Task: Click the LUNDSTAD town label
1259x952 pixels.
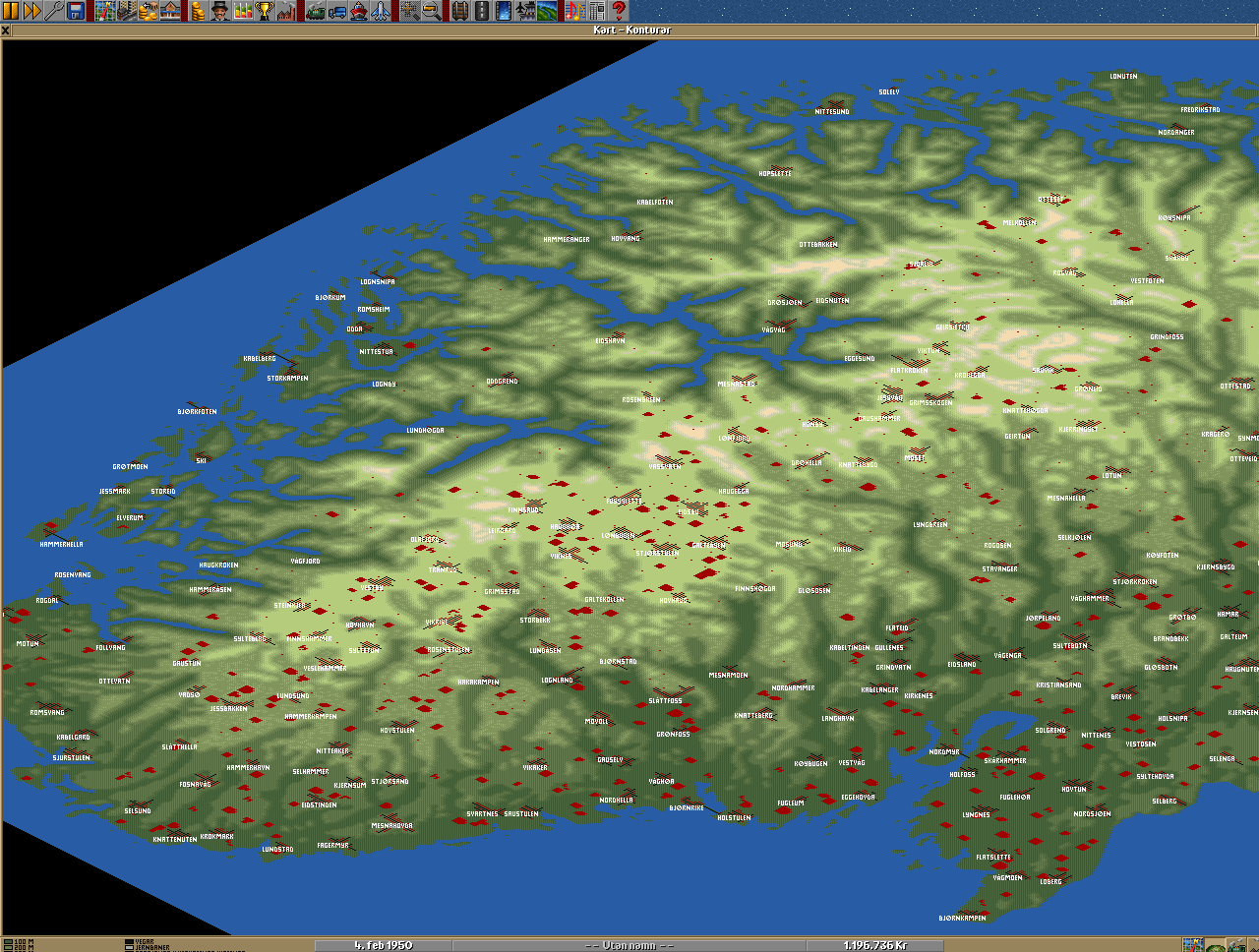Action: 278,849
